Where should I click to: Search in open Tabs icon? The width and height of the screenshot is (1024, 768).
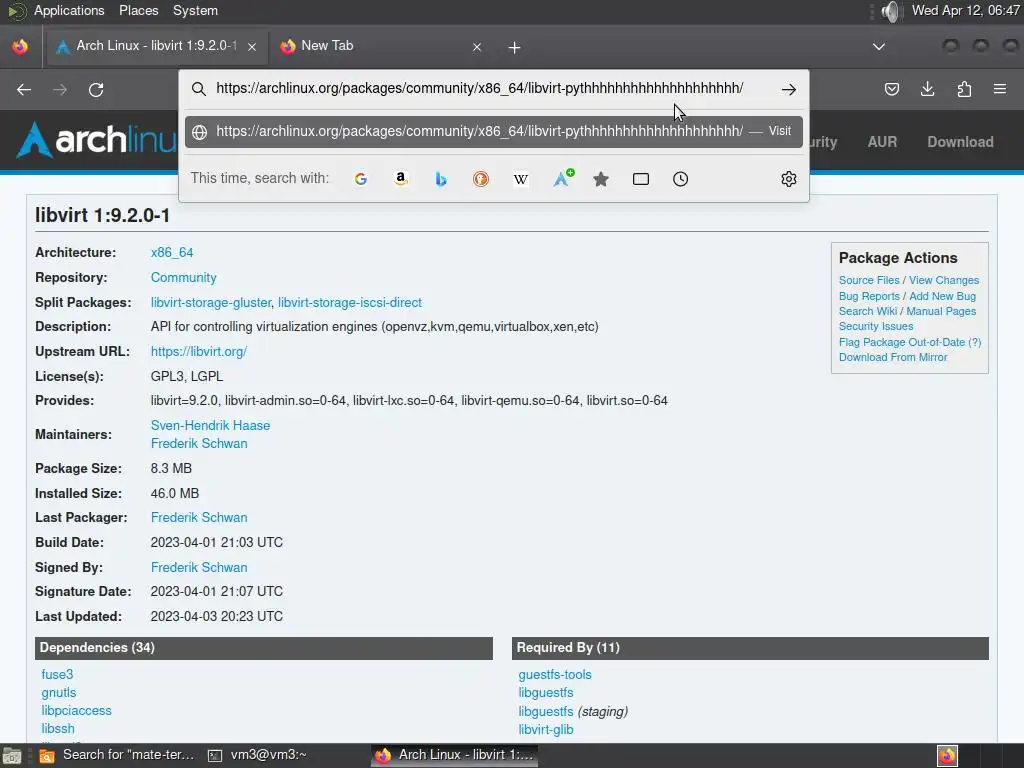(x=641, y=179)
